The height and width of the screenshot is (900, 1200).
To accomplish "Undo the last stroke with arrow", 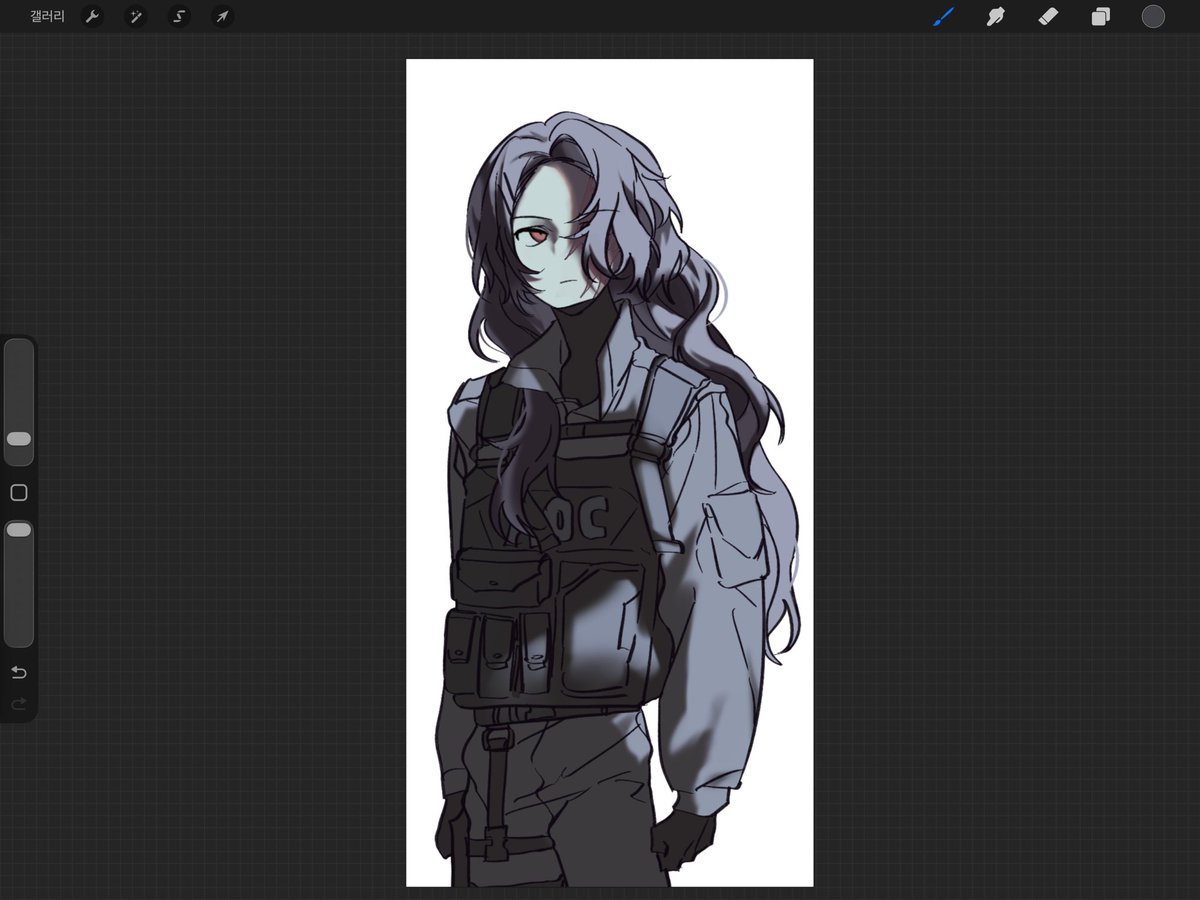I will (x=19, y=671).
